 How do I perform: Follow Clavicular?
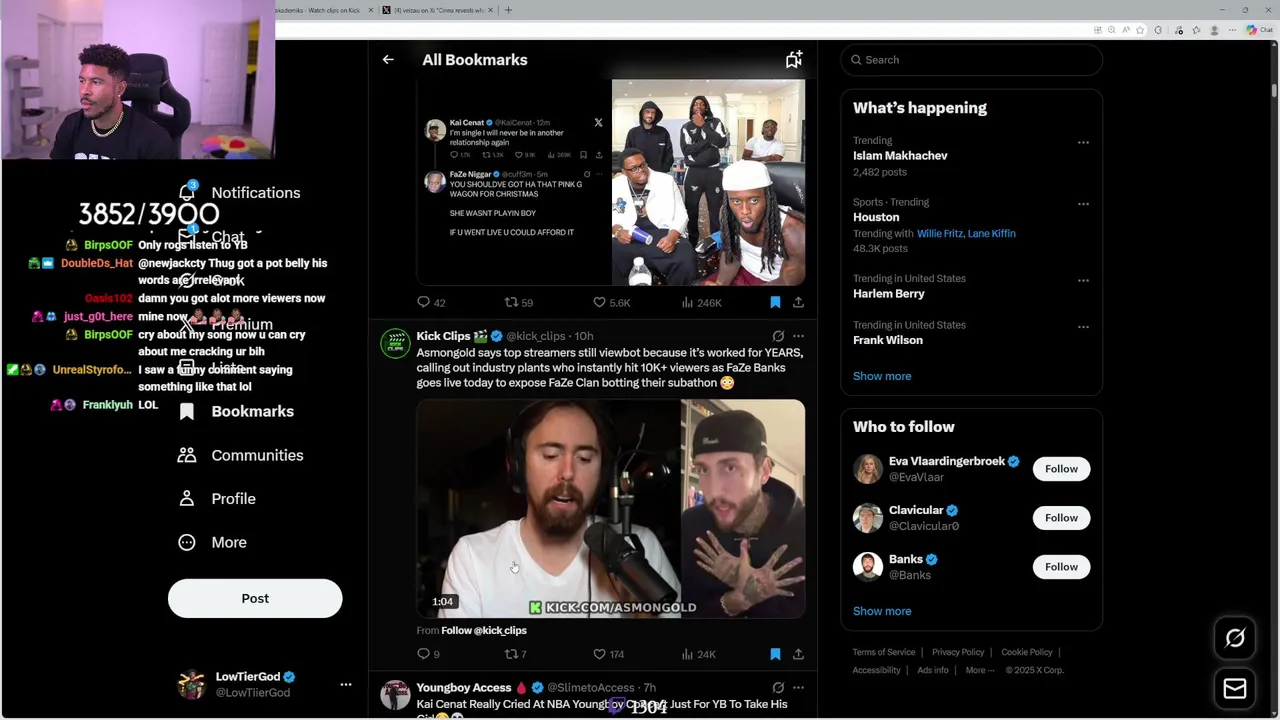point(1061,518)
